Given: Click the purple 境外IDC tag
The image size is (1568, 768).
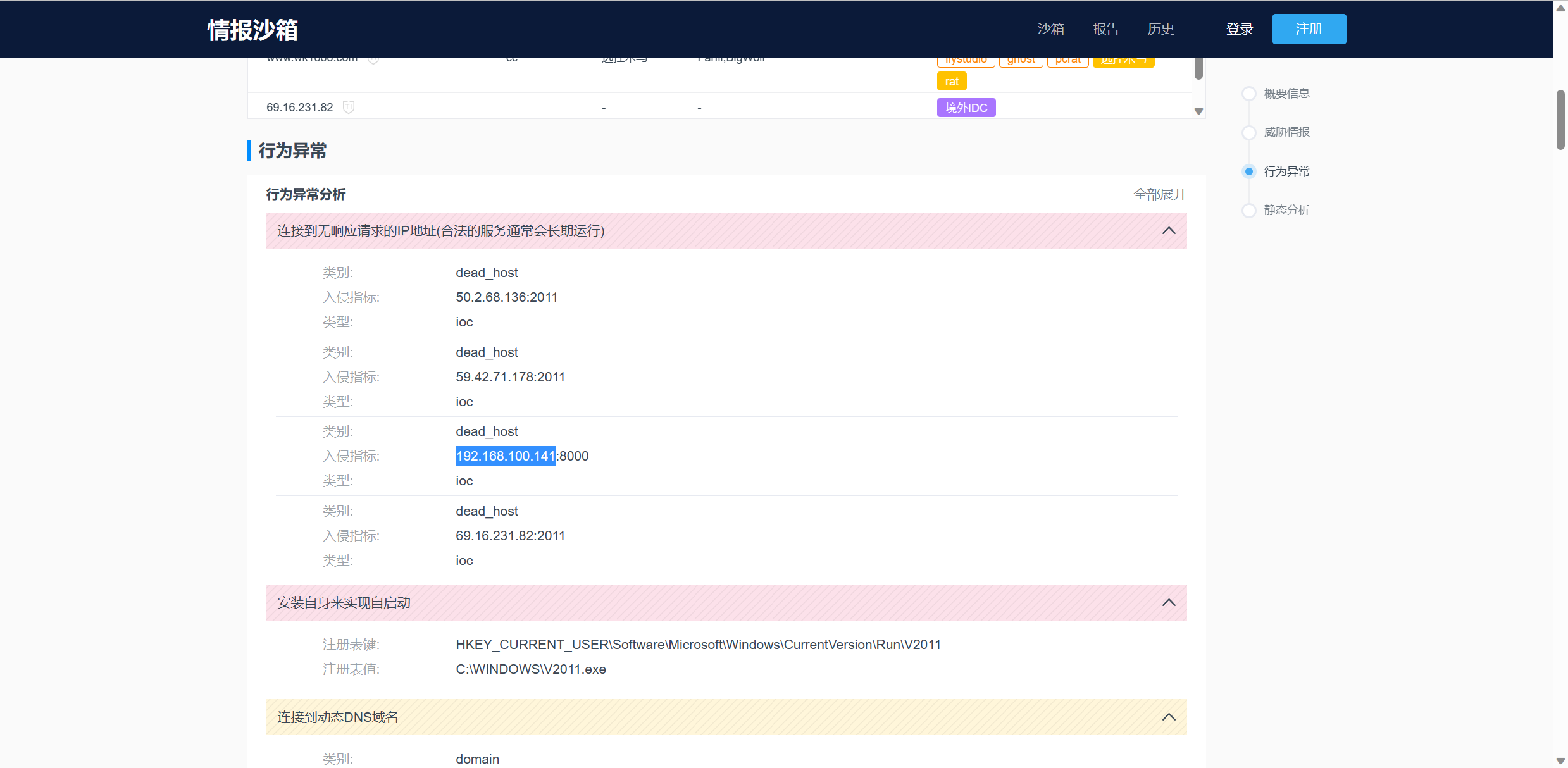Looking at the screenshot, I should (x=966, y=108).
